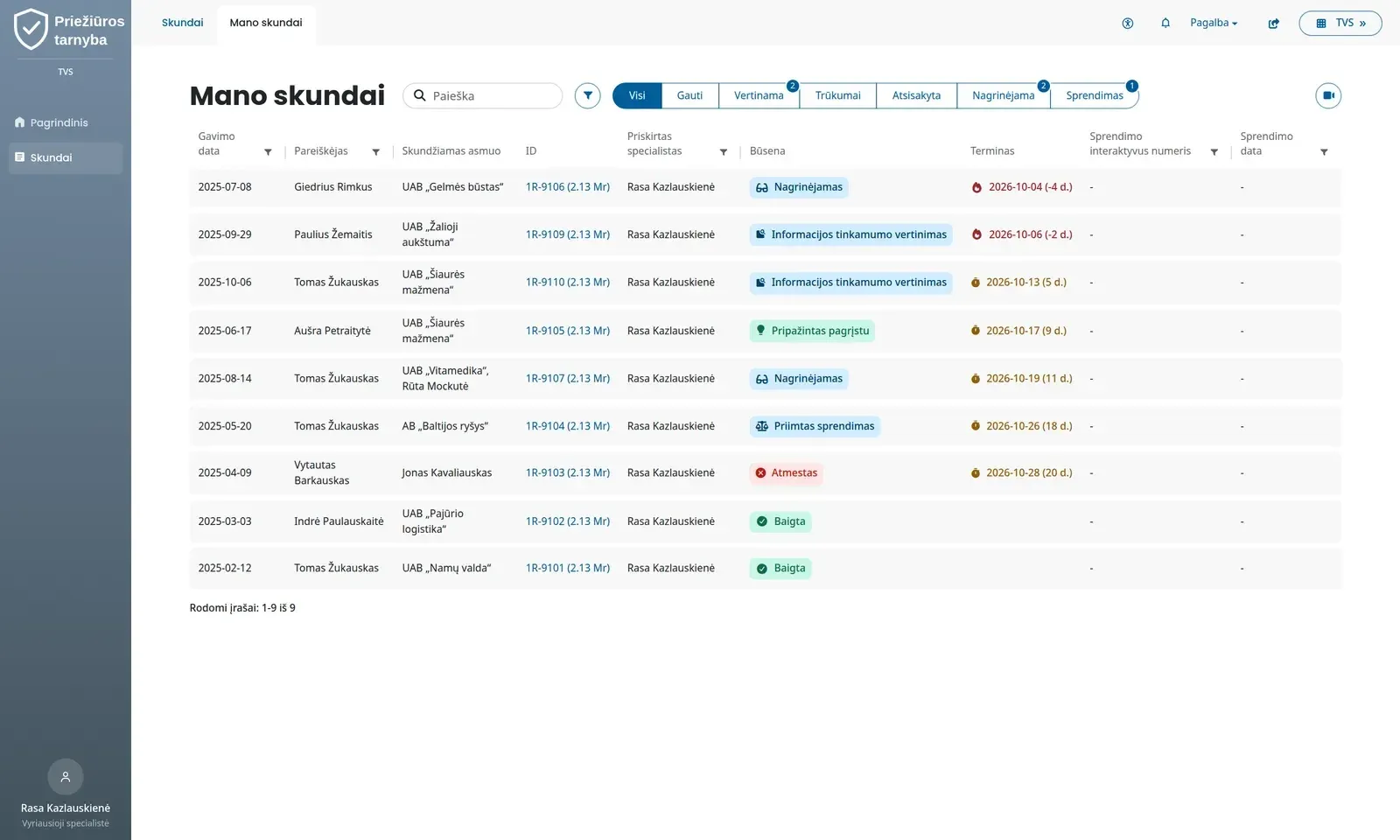The image size is (1400, 840).
Task: Click the magnifier icon in Paieška field
Action: click(420, 95)
